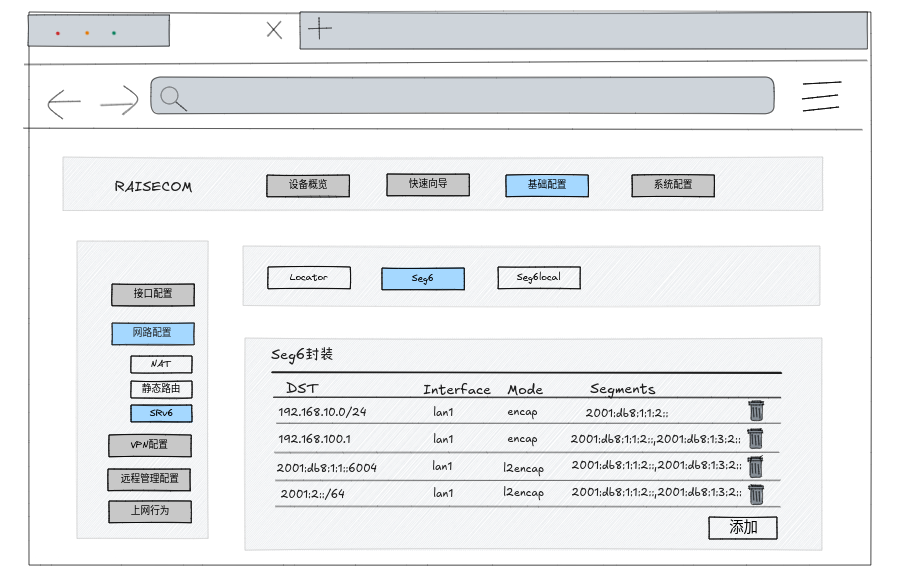Select 静态路由 submenu item
Image resolution: width=898 pixels, height=582 pixels.
162,389
